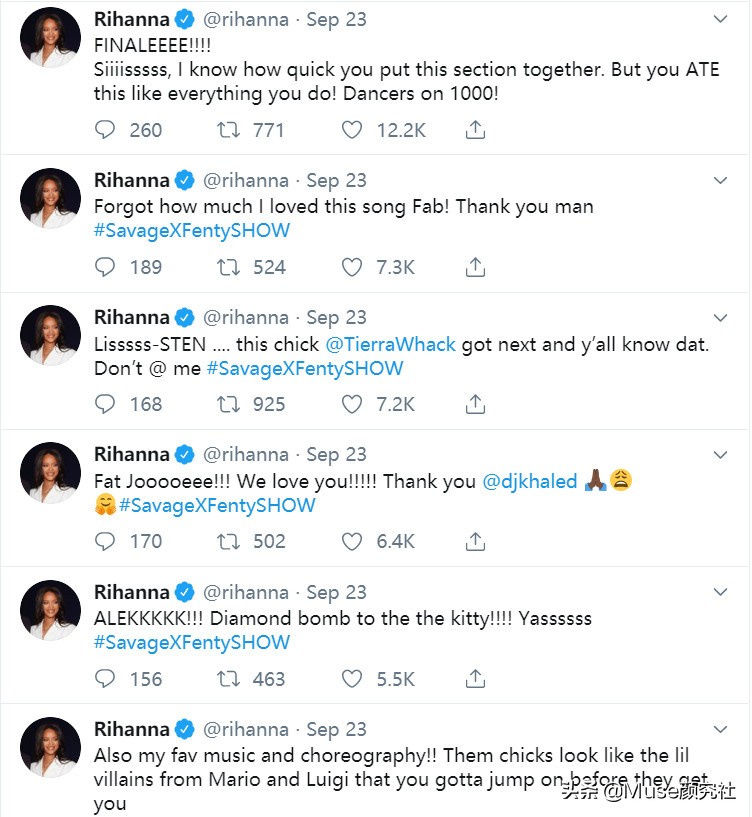This screenshot has height=817, width=752.
Task: Like the FINALEEEE tweet with 12.2K likes
Action: [x=352, y=130]
